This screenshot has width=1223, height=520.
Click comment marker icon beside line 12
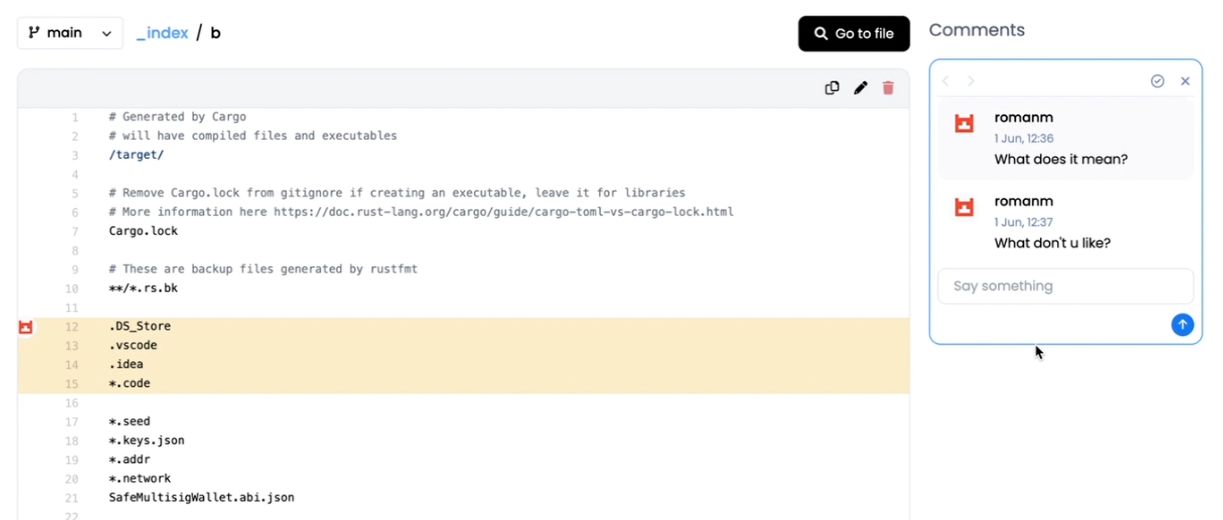pos(26,327)
